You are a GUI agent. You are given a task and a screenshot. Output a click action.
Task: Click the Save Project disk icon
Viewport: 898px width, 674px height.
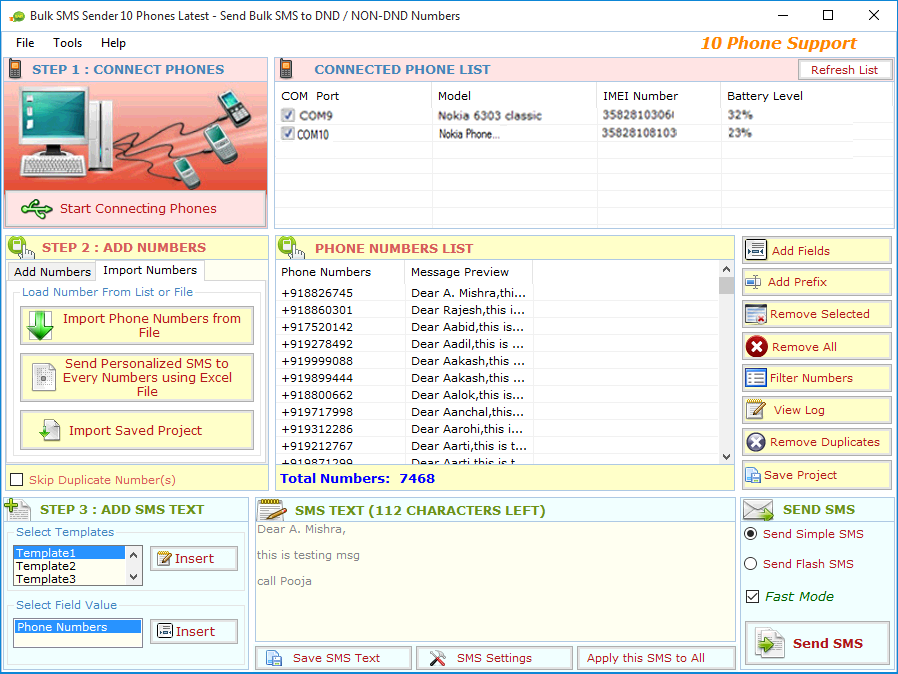tap(753, 475)
